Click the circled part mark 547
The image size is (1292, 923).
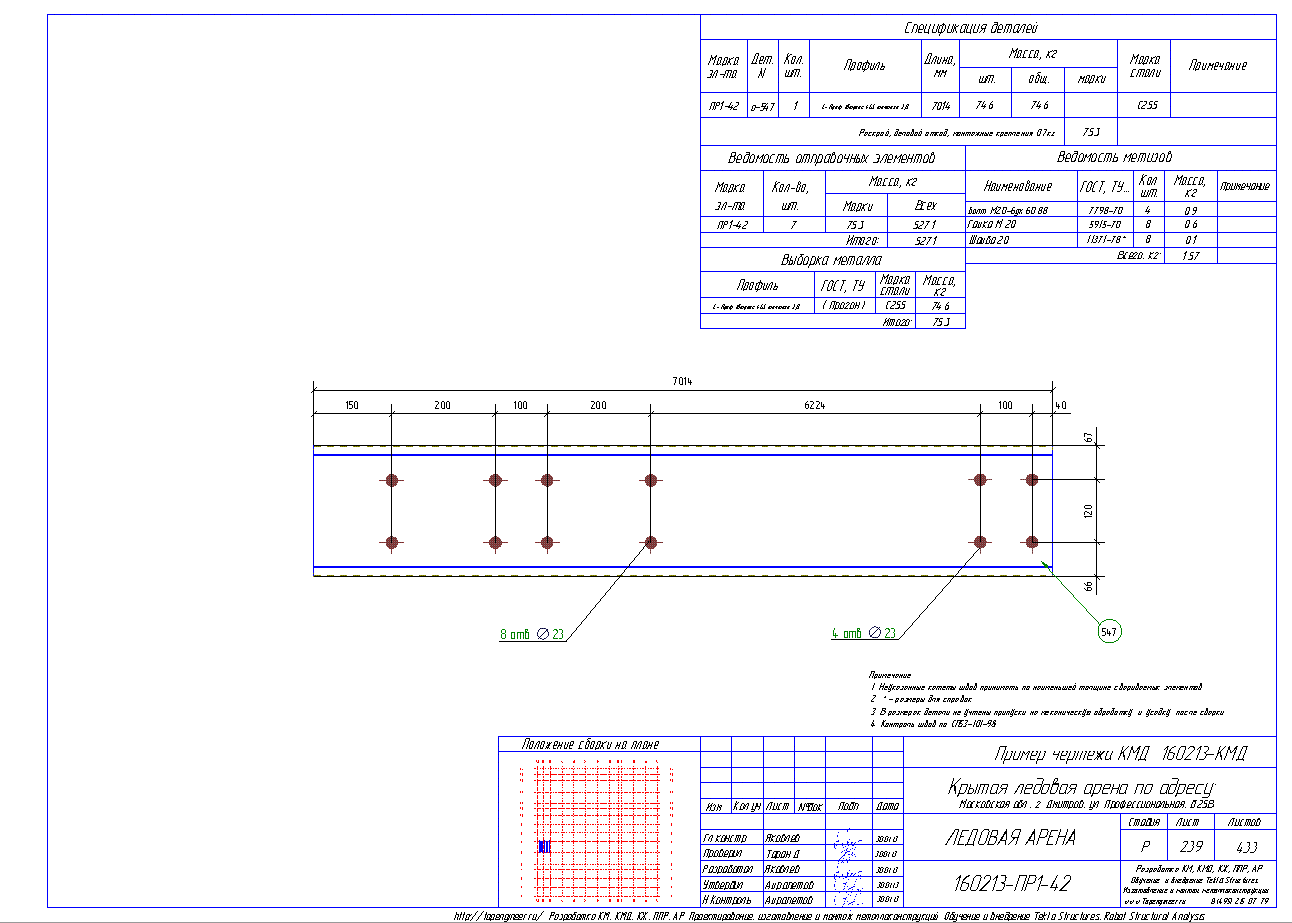pos(1108,632)
